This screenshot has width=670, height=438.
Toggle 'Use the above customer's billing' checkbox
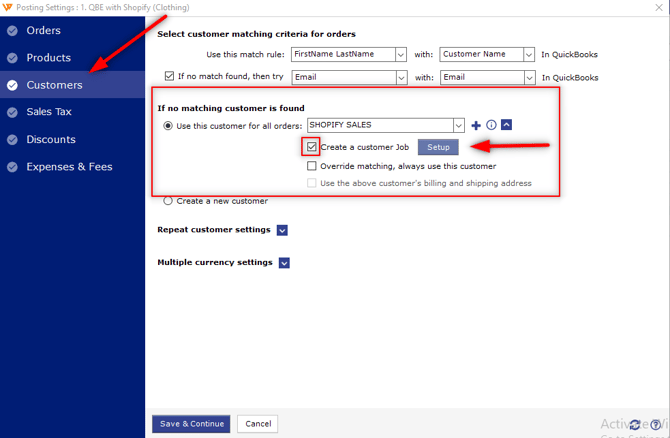click(311, 183)
